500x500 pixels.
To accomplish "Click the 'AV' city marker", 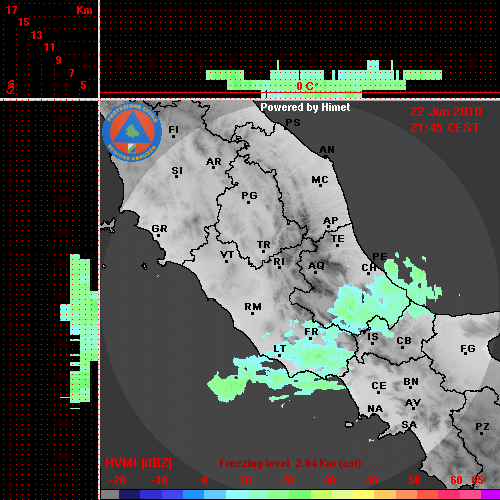I will 413,404.
